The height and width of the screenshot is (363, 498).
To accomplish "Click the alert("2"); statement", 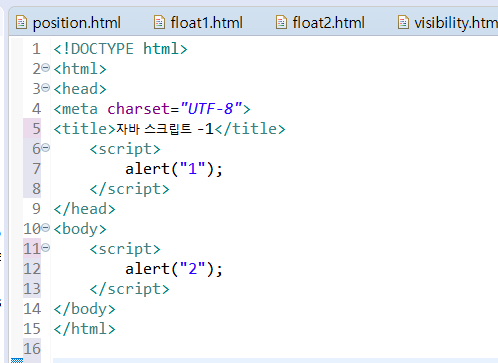I will [174, 269].
